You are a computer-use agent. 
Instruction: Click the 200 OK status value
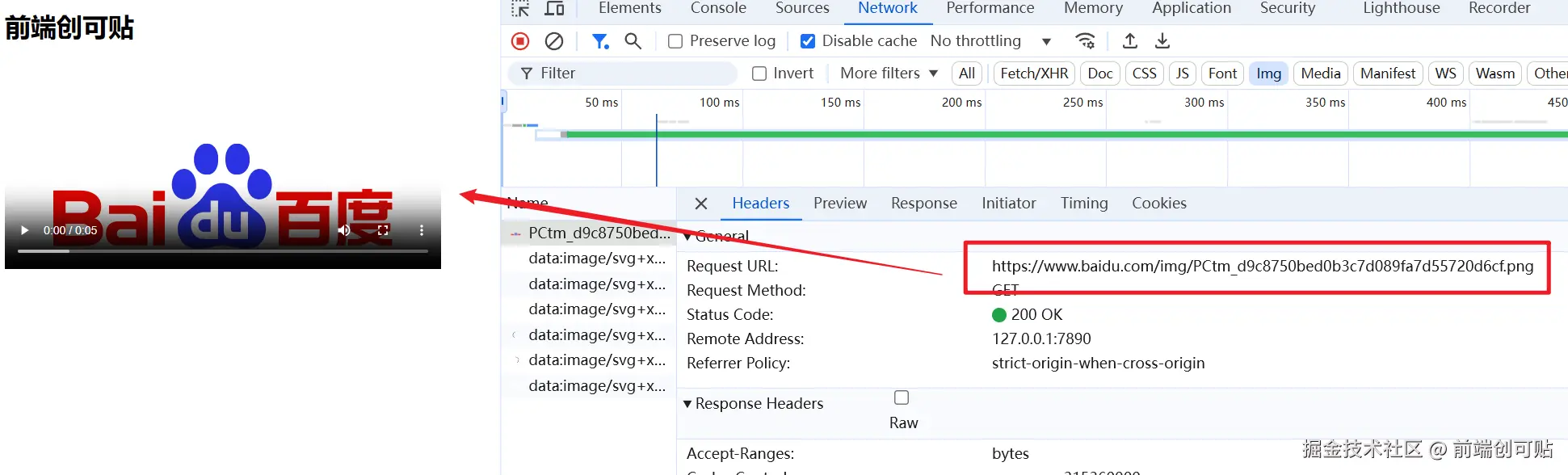(x=1028, y=314)
